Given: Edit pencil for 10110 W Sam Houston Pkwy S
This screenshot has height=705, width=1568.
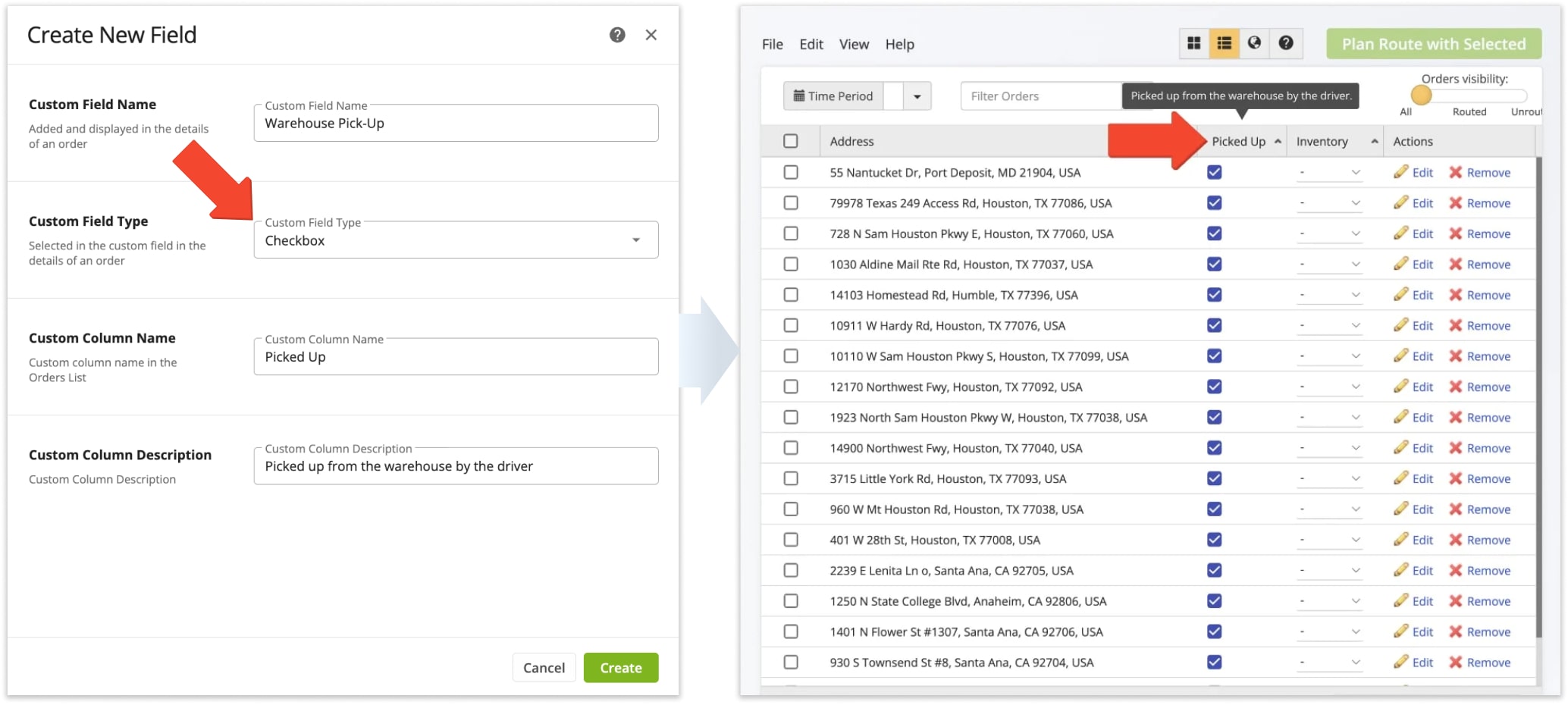Looking at the screenshot, I should [1400, 356].
